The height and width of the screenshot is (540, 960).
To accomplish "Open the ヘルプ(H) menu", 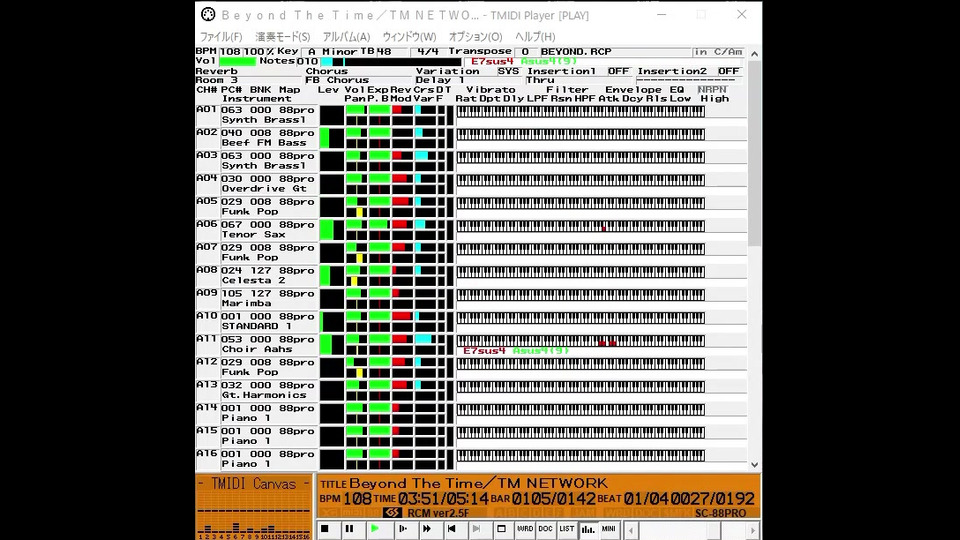I will pyautogui.click(x=534, y=37).
